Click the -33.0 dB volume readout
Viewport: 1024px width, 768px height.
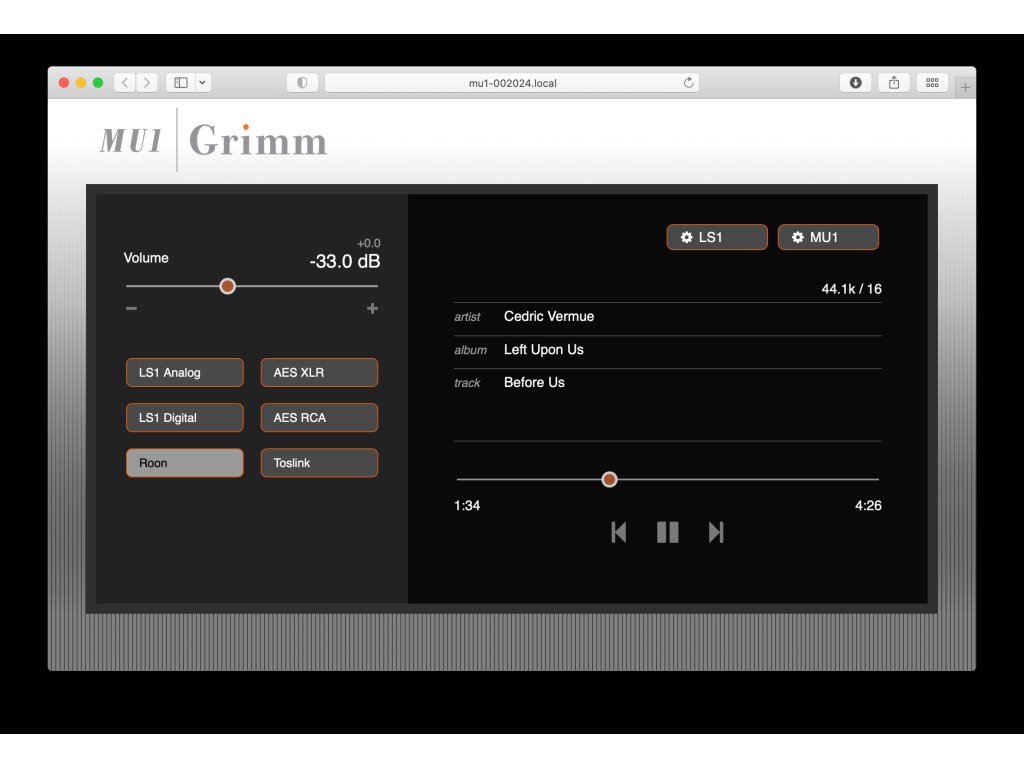coord(345,261)
